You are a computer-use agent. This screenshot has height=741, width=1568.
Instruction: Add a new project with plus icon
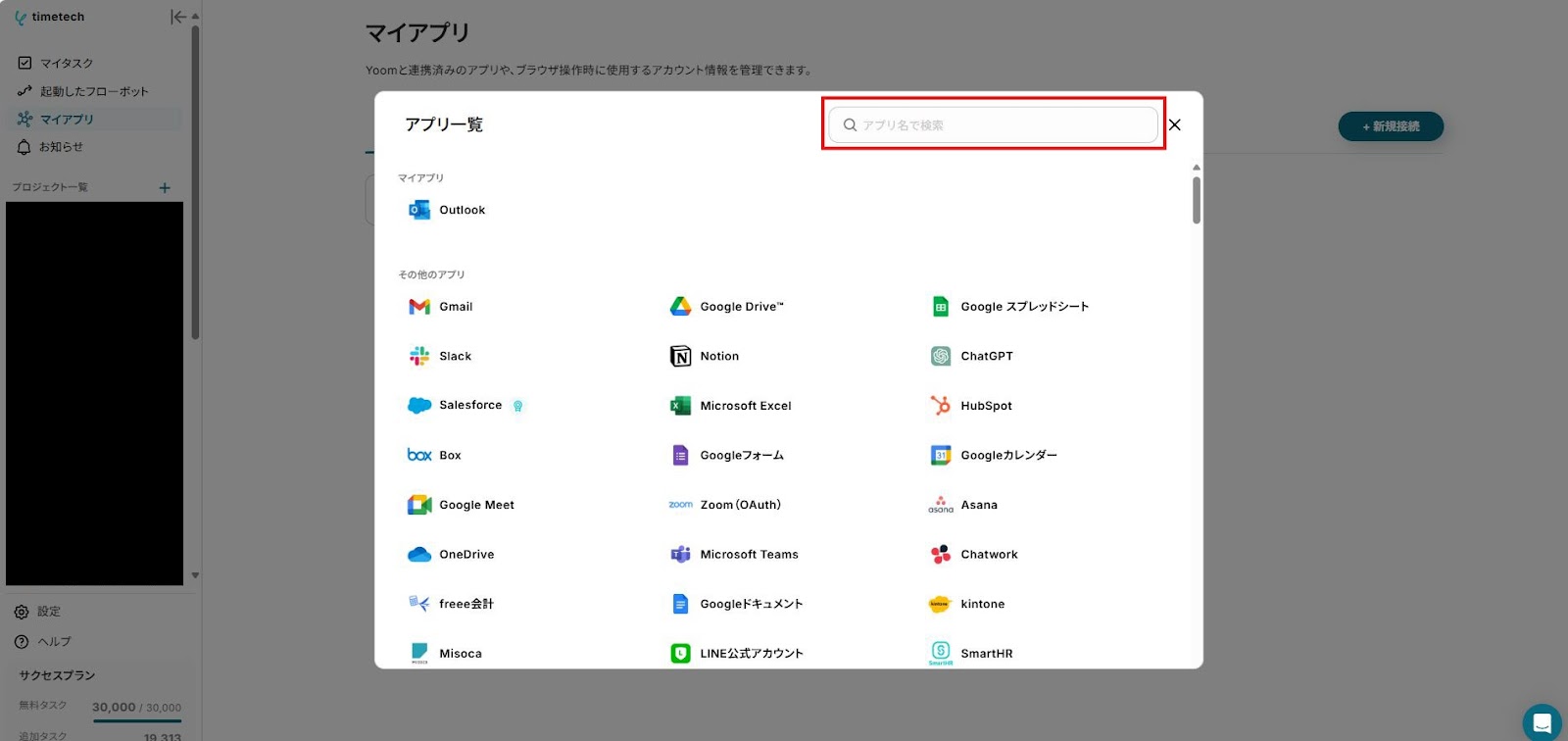click(x=165, y=187)
